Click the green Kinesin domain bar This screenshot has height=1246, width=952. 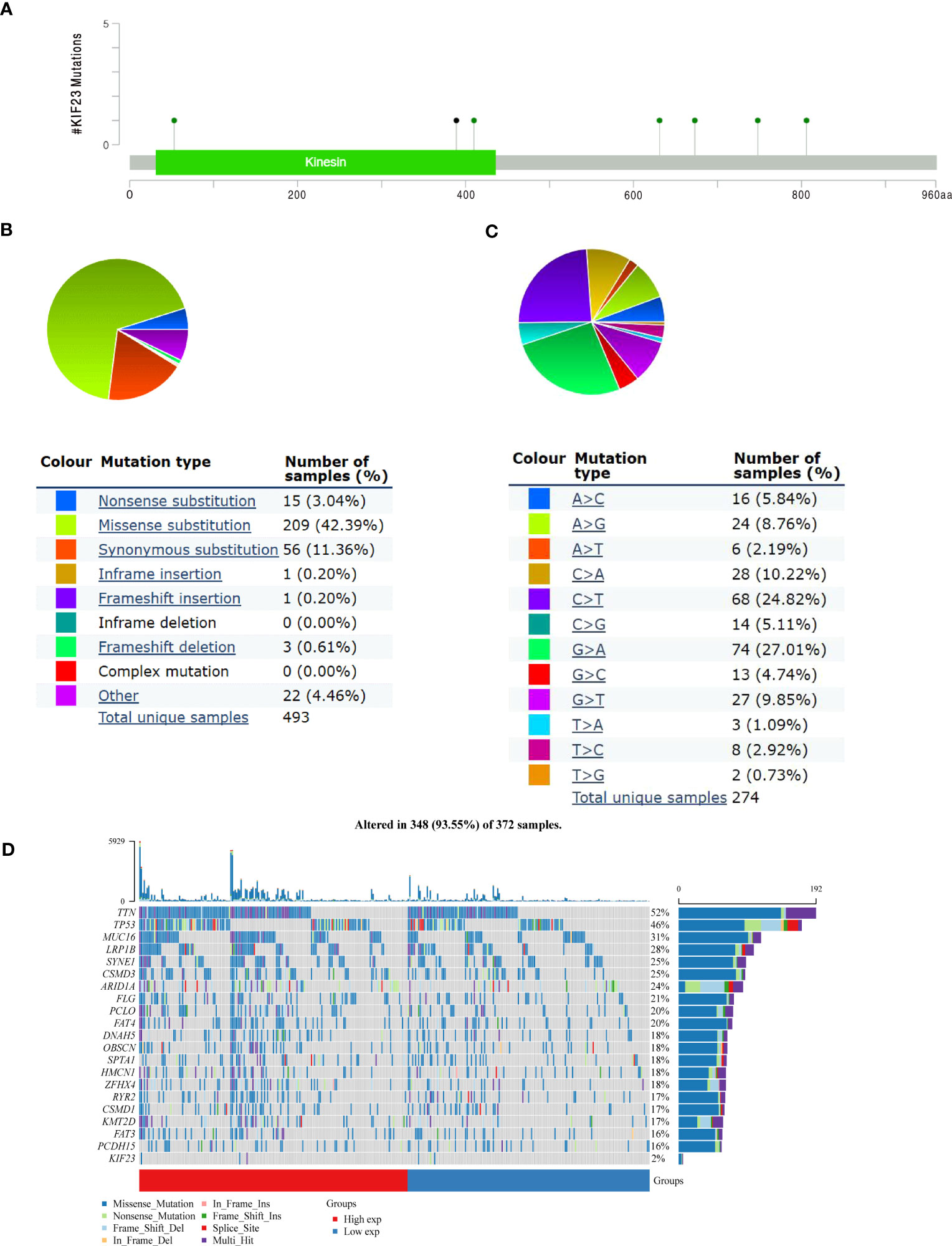[x=325, y=162]
